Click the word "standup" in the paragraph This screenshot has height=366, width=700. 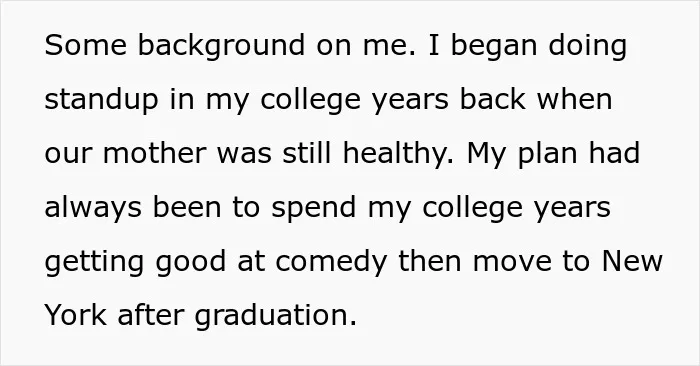101,101
